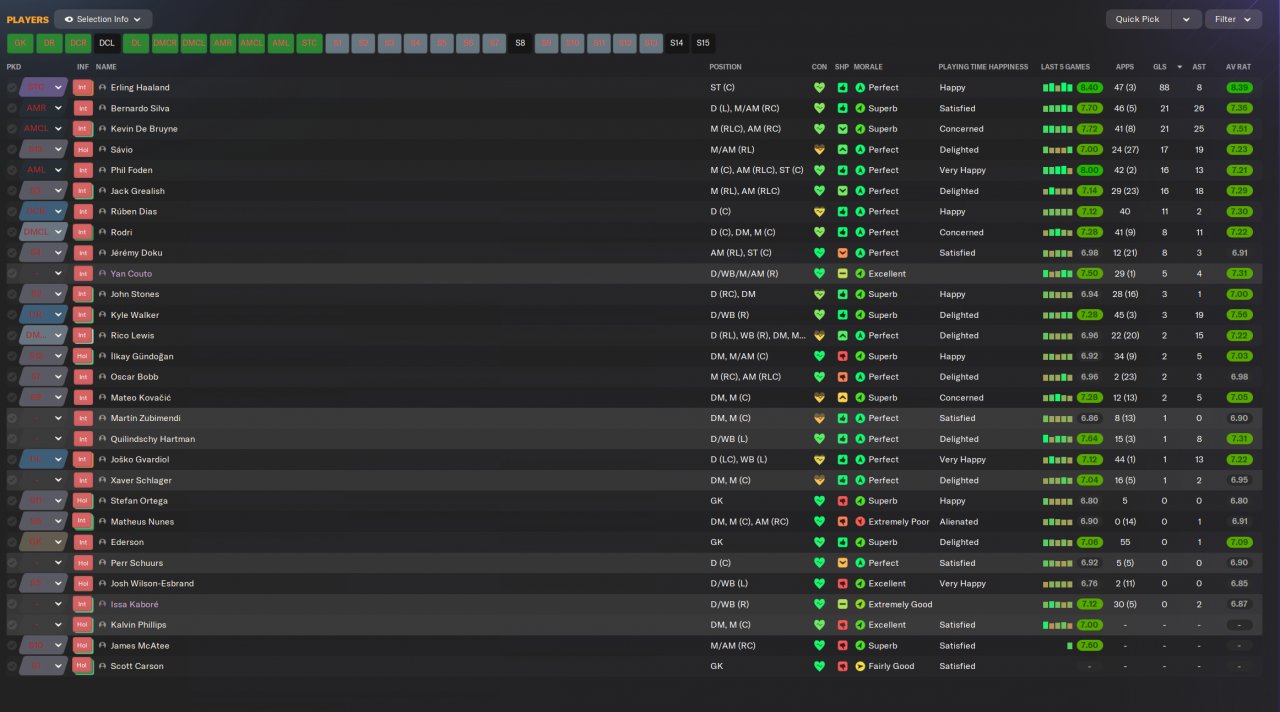Select the STC position slot tab

310,43
